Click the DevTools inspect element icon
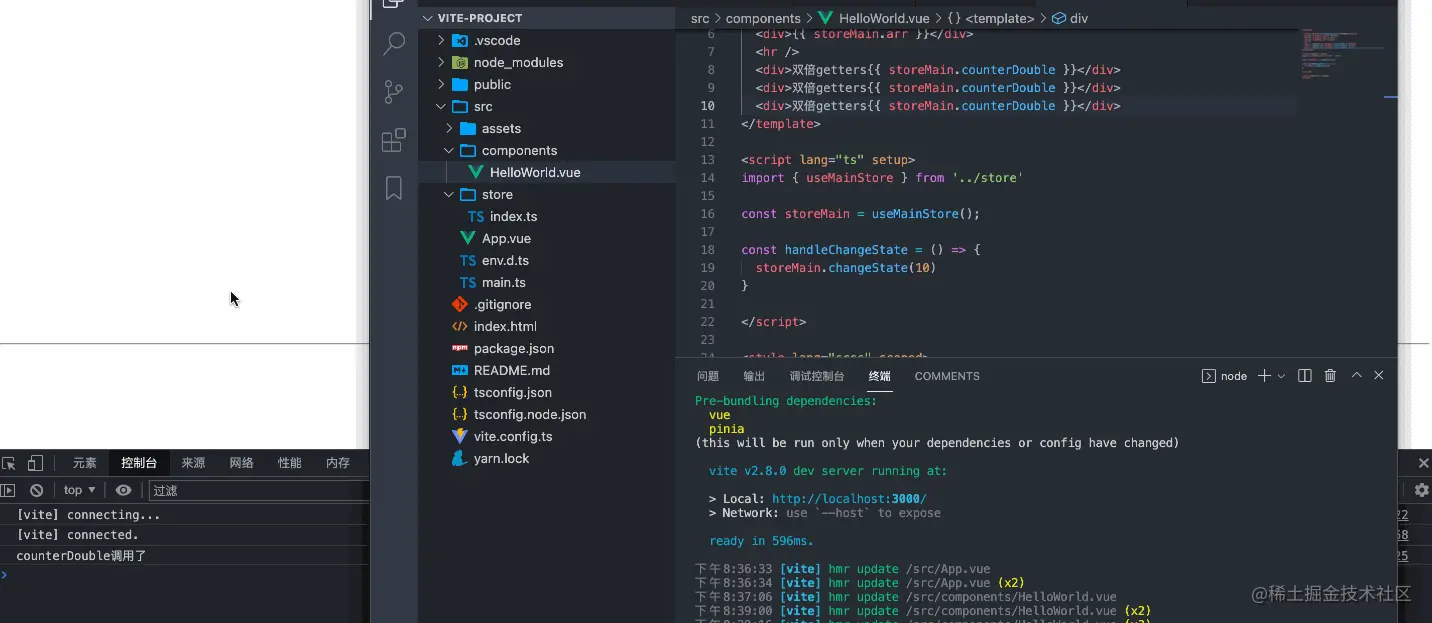This screenshot has width=1432, height=623. click(x=9, y=463)
